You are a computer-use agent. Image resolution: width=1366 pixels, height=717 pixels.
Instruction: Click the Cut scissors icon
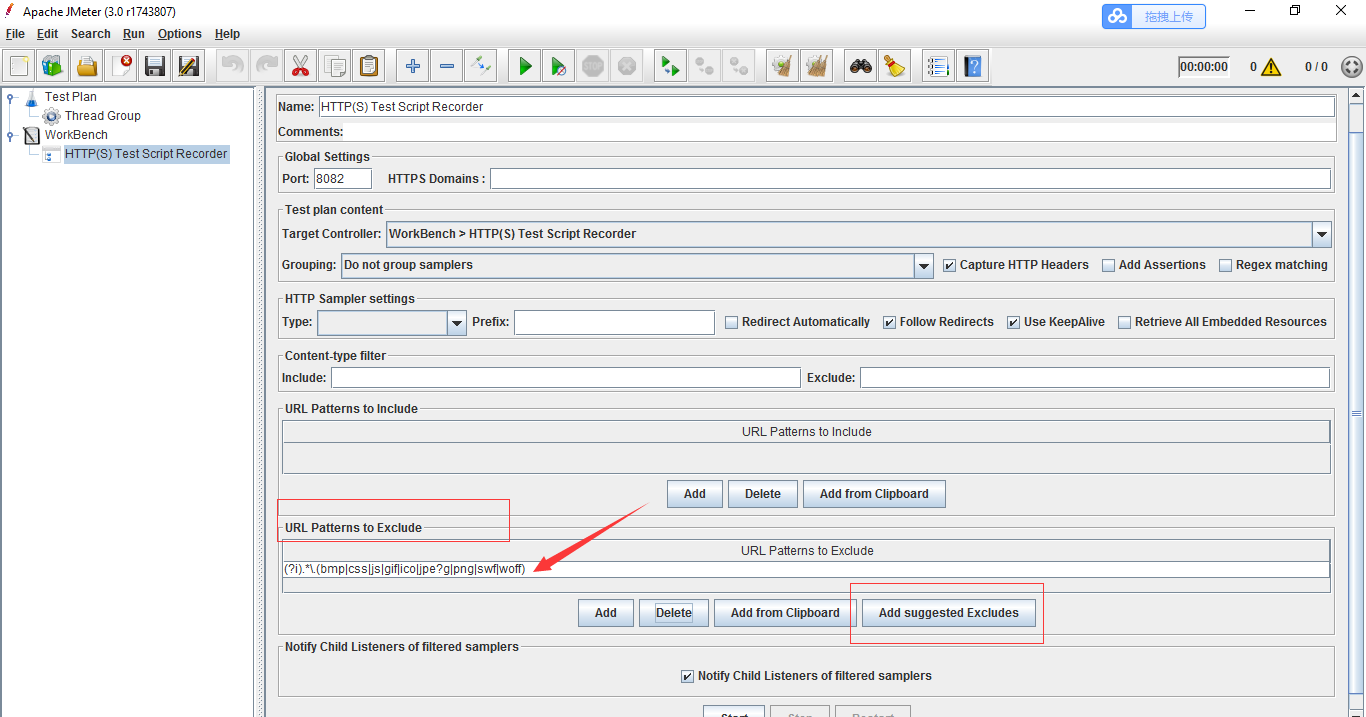(300, 66)
